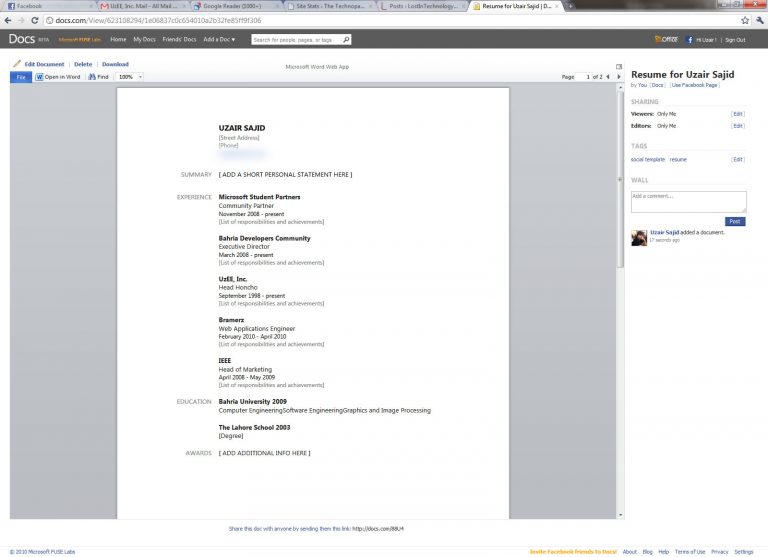Screen dimensions: 768x557
Task: Click the Docs logo
Action: point(22,39)
